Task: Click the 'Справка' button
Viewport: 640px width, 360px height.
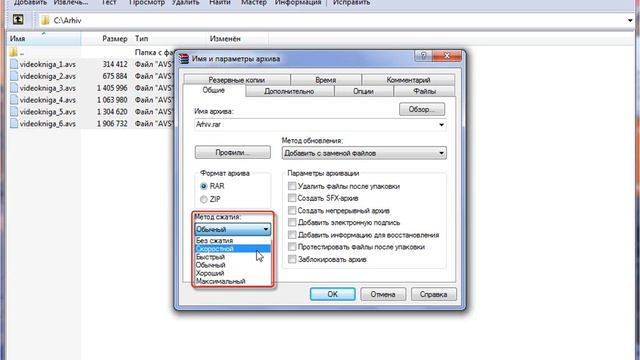Action: coord(433,294)
